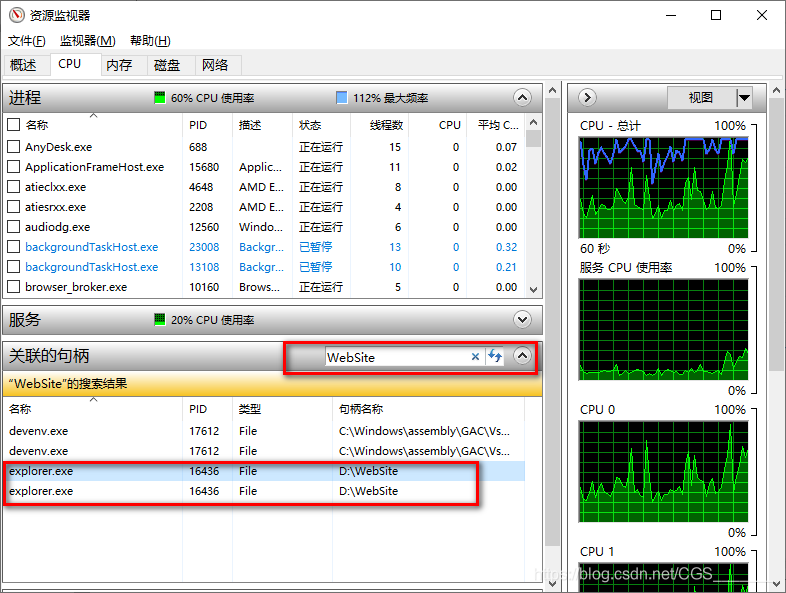Image resolution: width=786 pixels, height=593 pixels.
Task: Click PID 15680 cell of ApplicationFrameHost.exe
Action: pyautogui.click(x=204, y=167)
